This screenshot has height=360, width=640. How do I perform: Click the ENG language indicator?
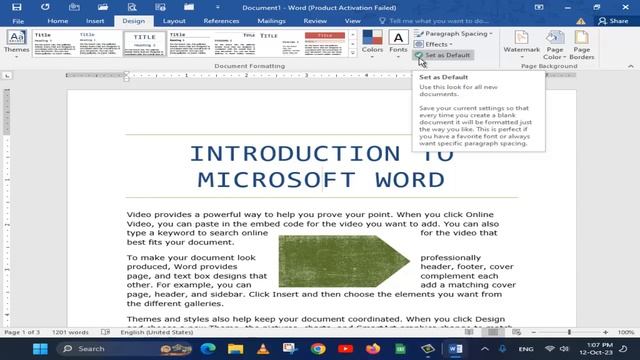(526, 349)
